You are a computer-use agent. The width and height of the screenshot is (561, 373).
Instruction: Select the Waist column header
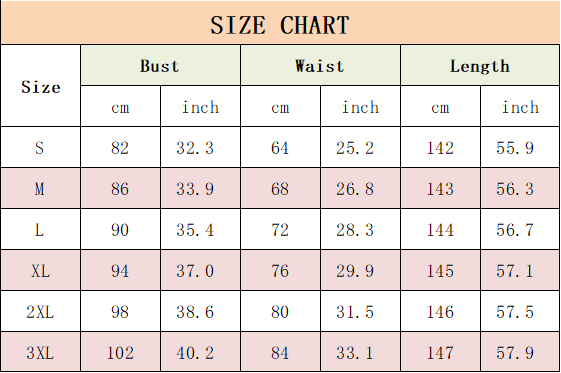coord(321,65)
